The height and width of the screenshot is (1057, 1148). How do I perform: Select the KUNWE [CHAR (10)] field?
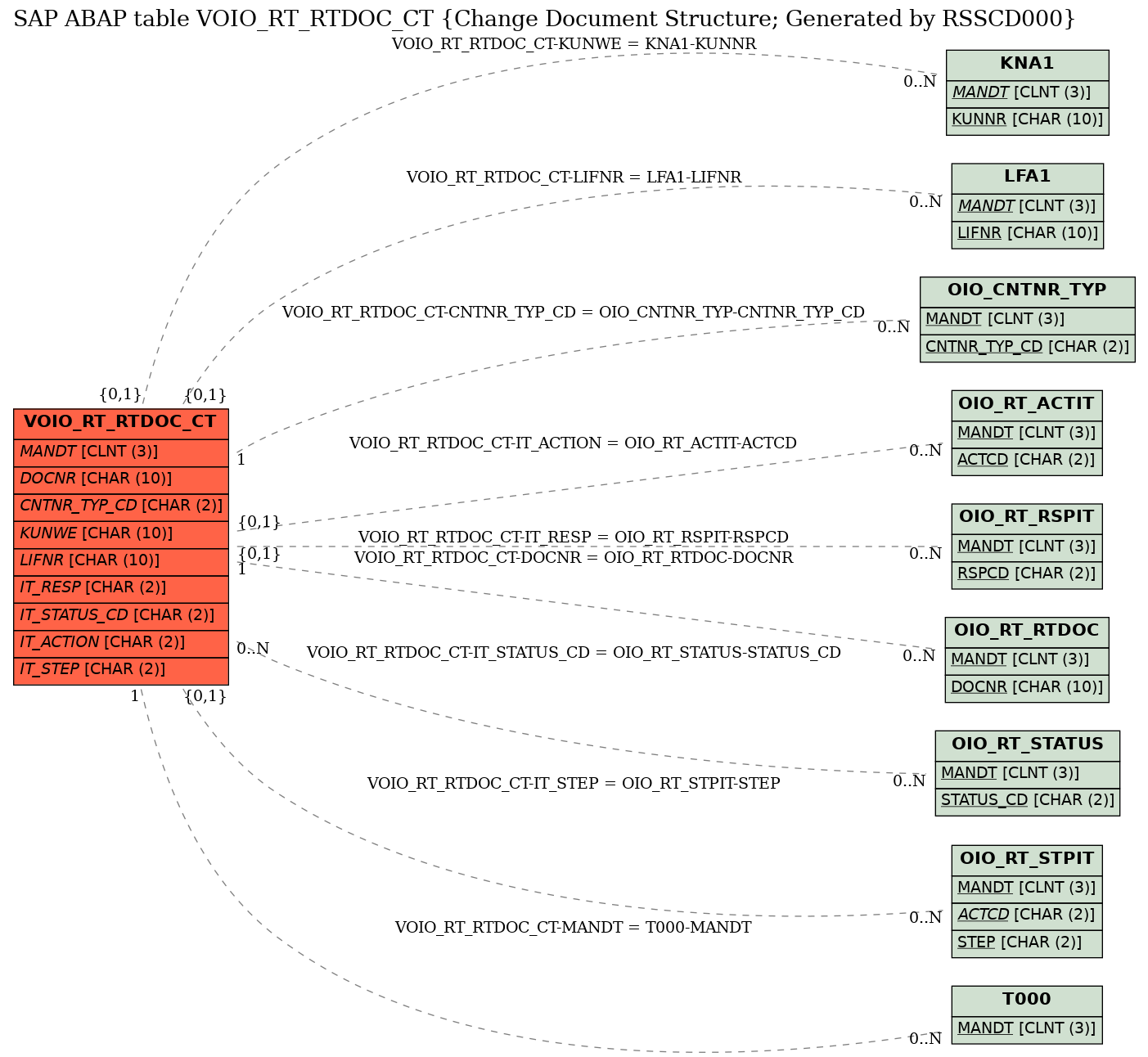click(121, 534)
